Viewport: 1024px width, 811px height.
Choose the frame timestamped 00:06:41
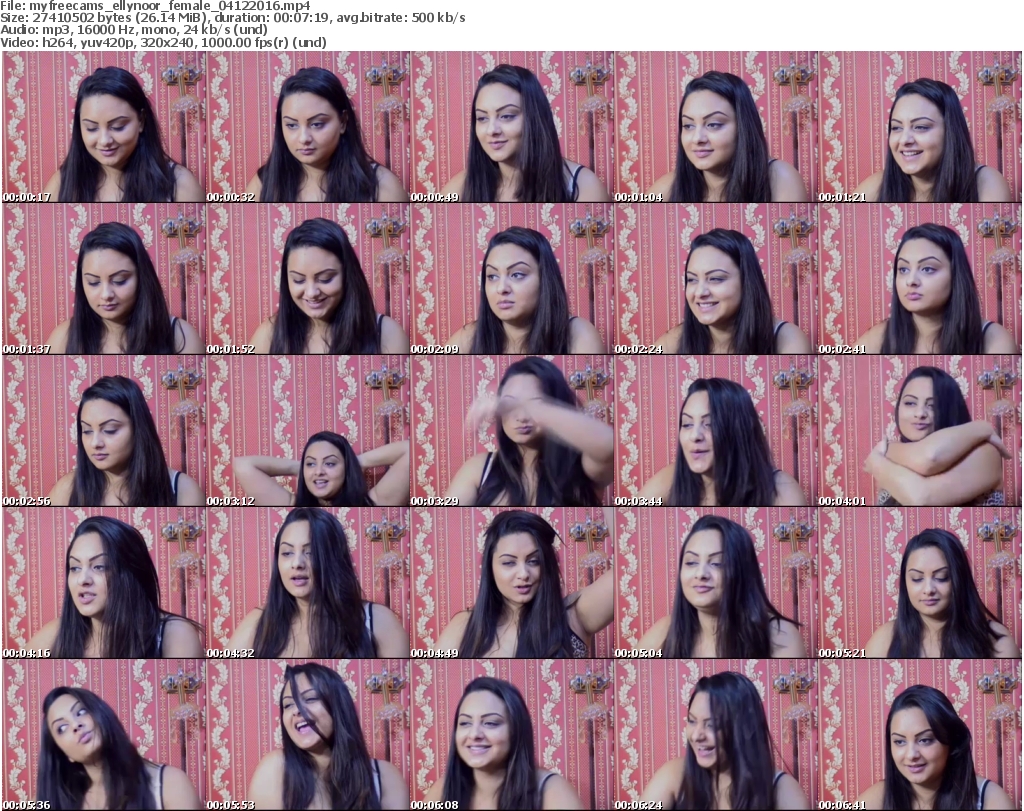click(920, 735)
